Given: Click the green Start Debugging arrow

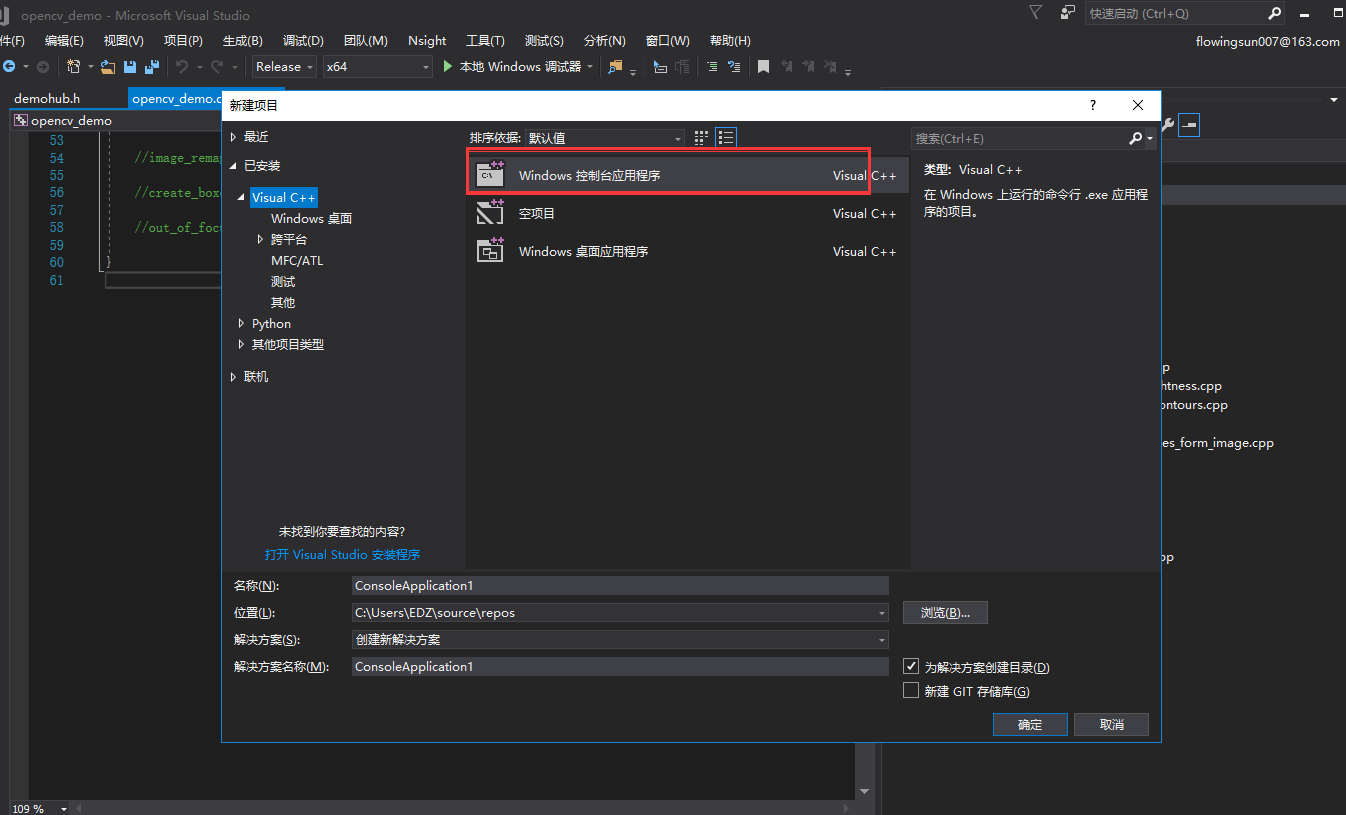Looking at the screenshot, I should coord(449,67).
